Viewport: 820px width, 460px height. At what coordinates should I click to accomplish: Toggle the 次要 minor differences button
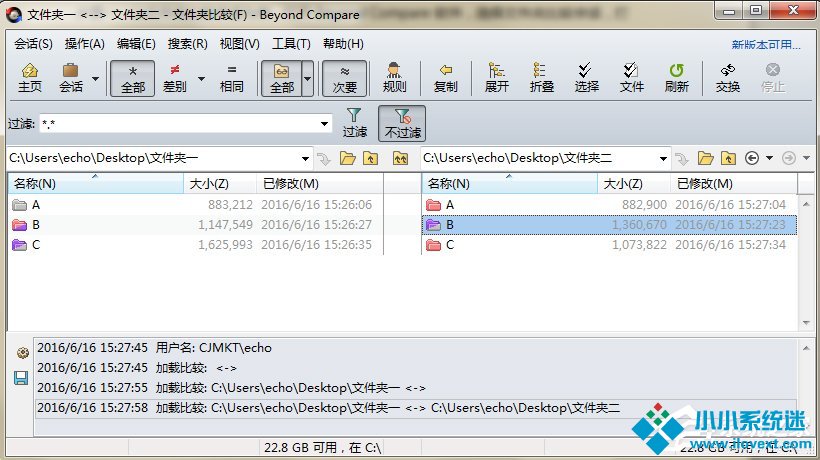point(344,77)
